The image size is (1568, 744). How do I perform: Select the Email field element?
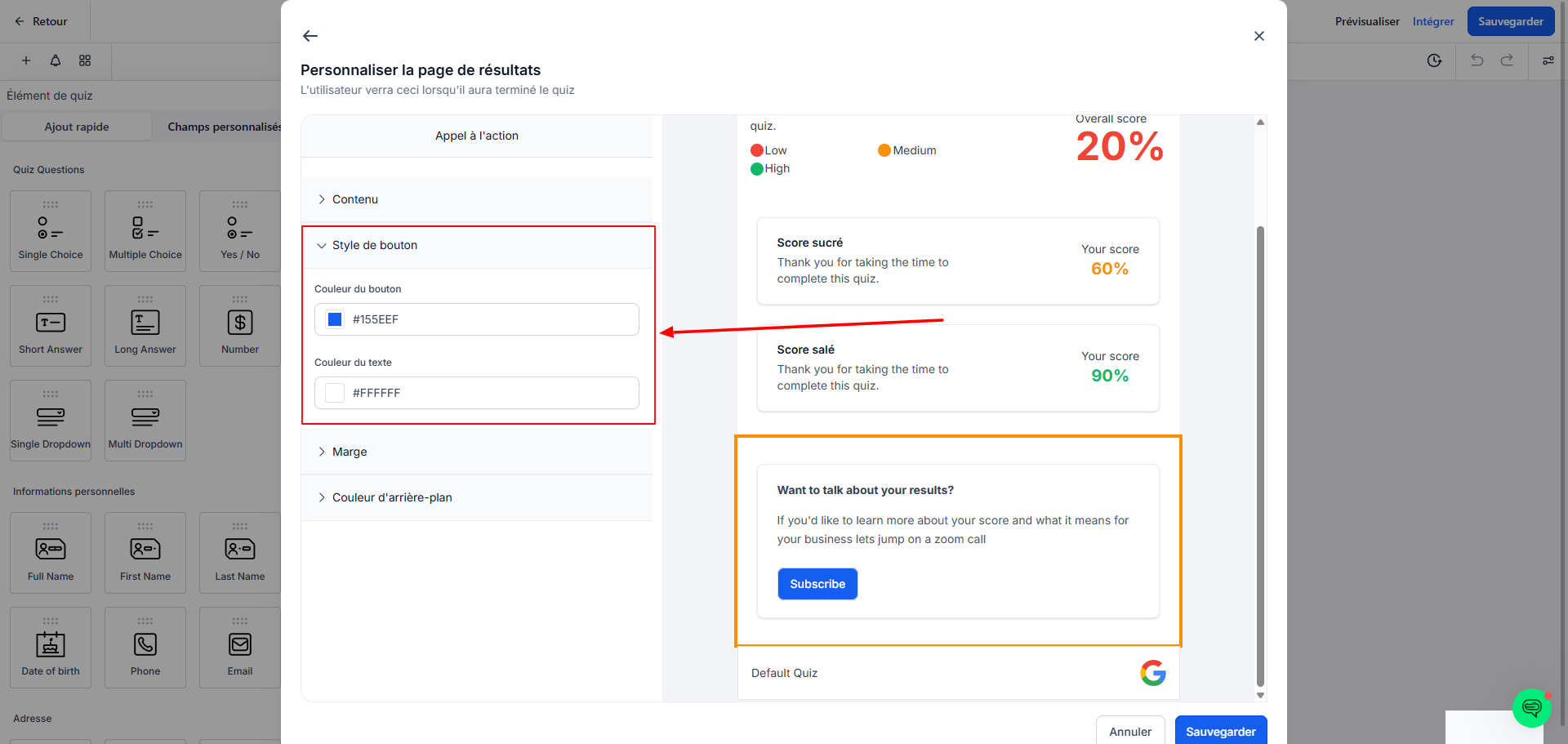(240, 648)
